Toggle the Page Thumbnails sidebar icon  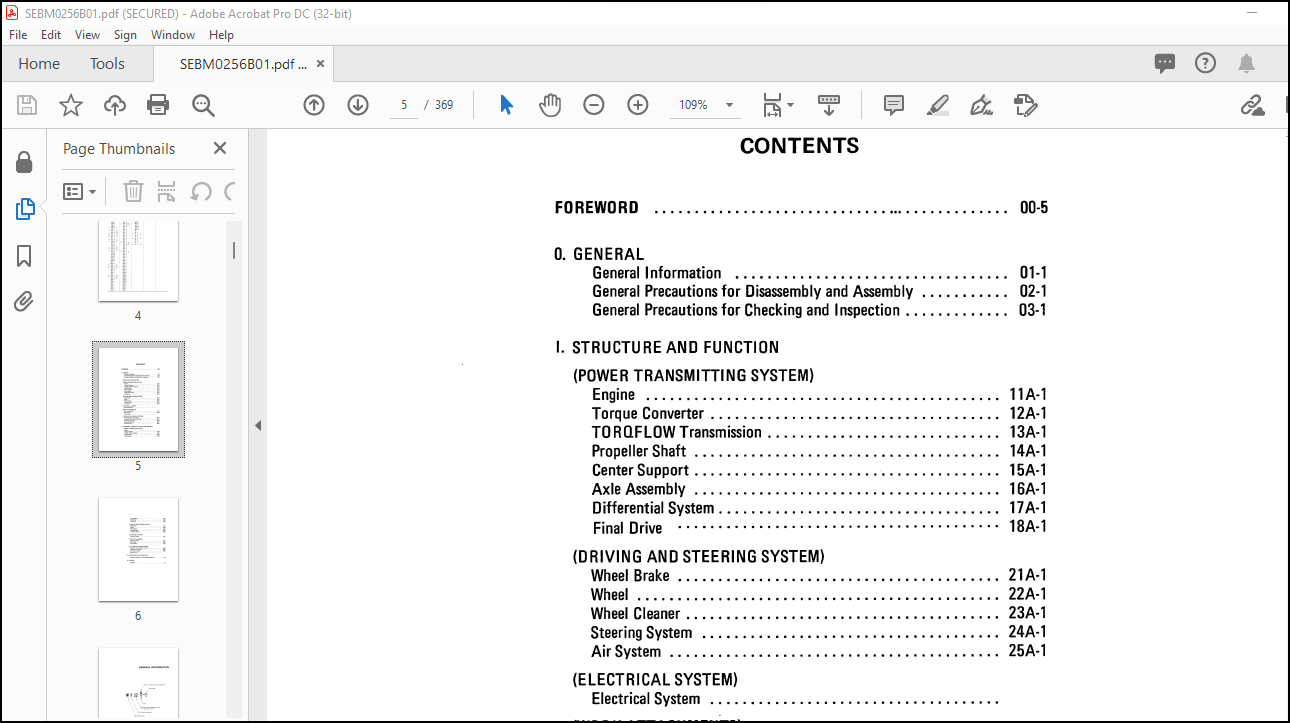coord(25,209)
